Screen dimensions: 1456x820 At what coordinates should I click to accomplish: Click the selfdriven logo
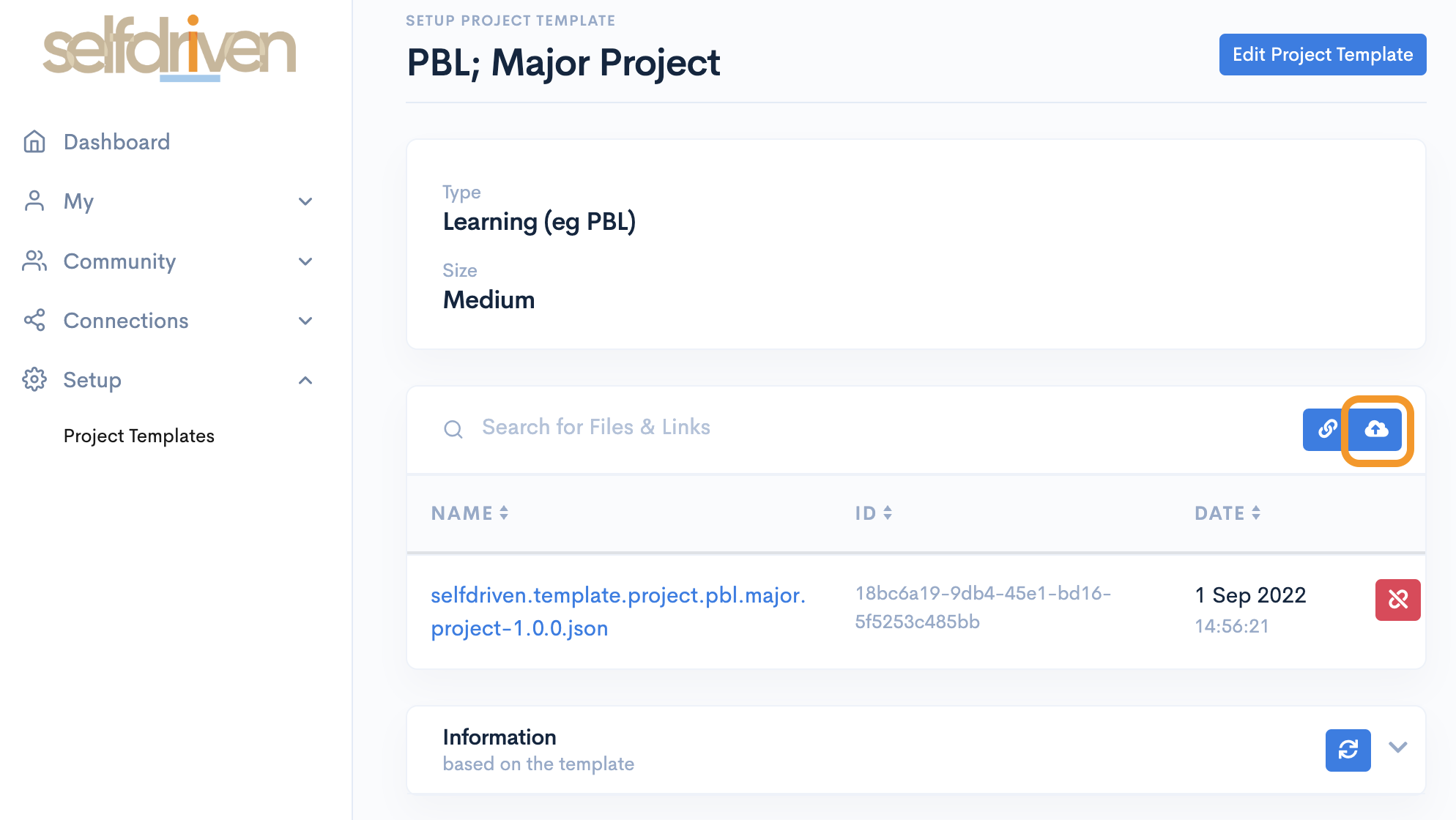click(x=169, y=48)
